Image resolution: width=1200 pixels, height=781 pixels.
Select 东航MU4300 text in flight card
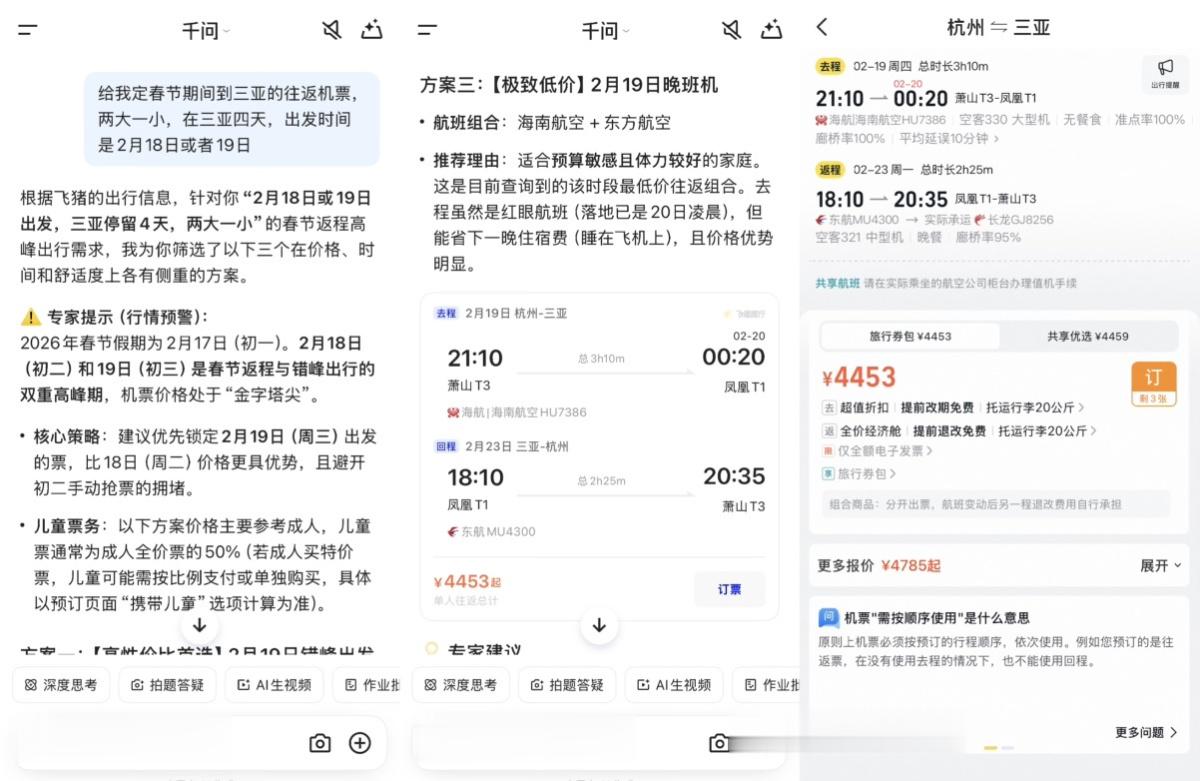pos(491,532)
